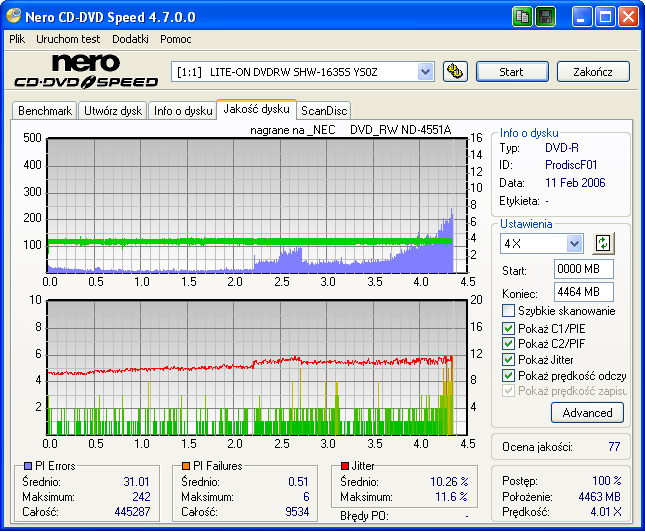Screen dimensions: 645x531
Task: Switch to the Utwórz dysk tab
Action: [113, 111]
